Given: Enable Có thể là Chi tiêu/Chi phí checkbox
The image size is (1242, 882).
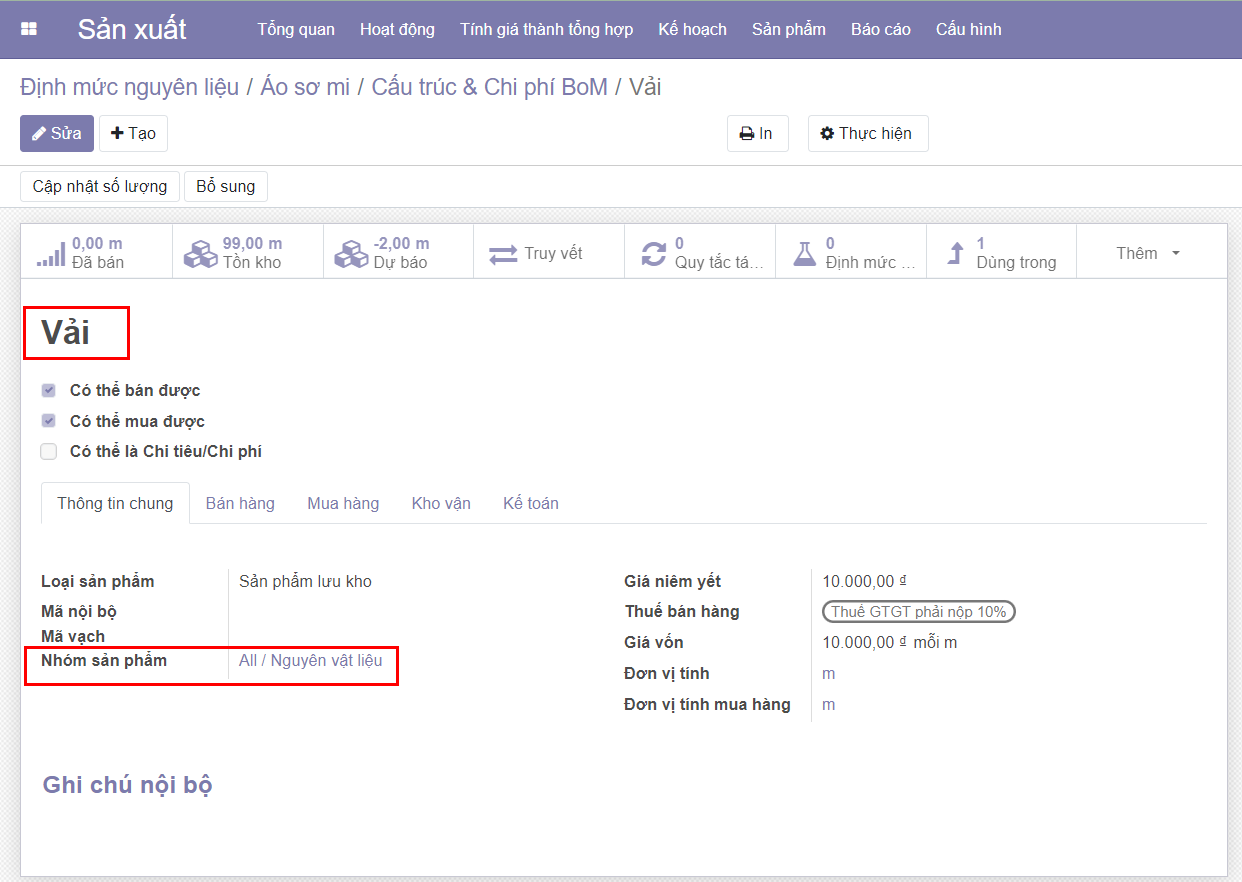Looking at the screenshot, I should click(49, 452).
